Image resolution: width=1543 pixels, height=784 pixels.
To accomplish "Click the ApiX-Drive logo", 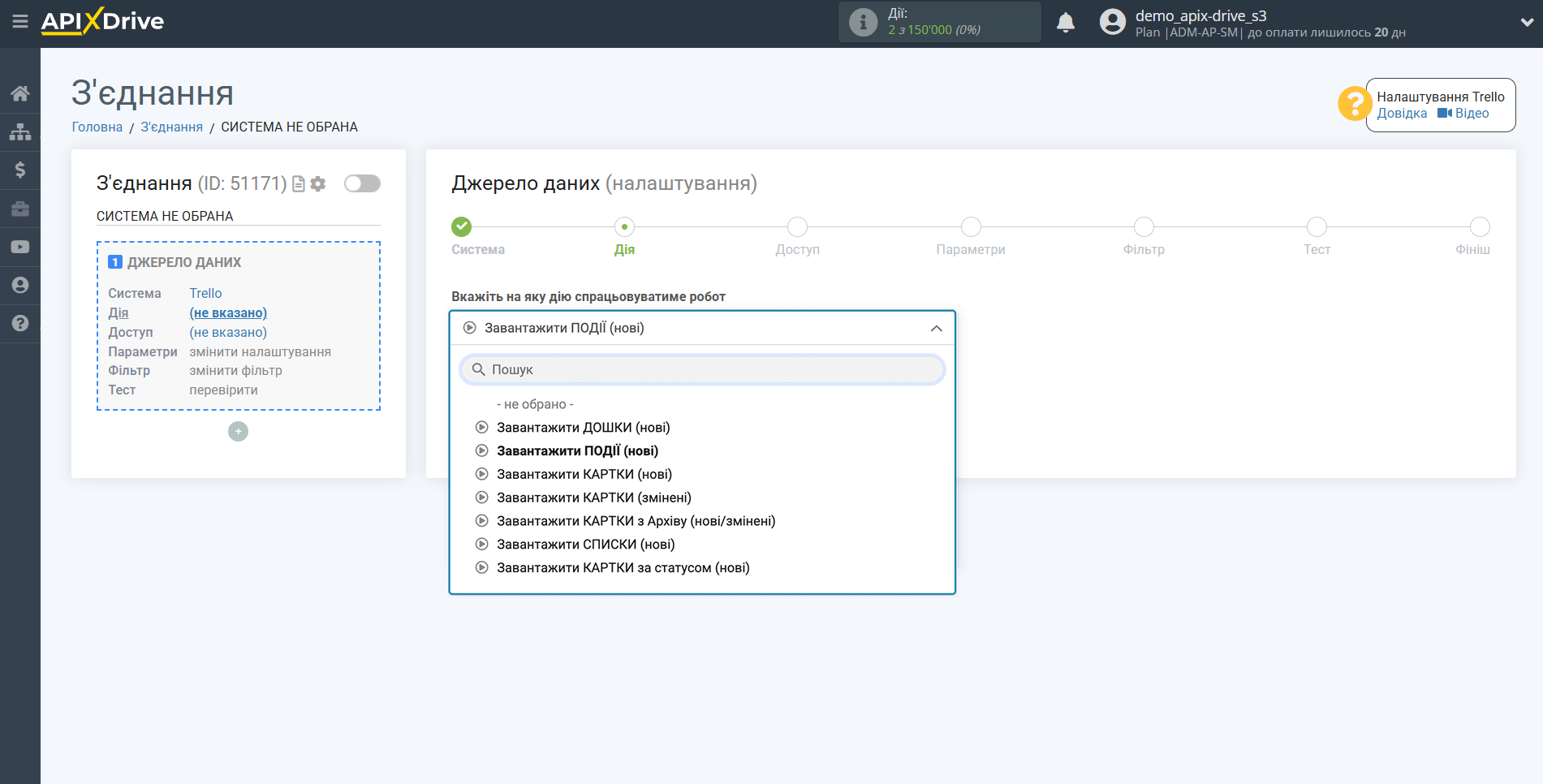I will pos(102,21).
